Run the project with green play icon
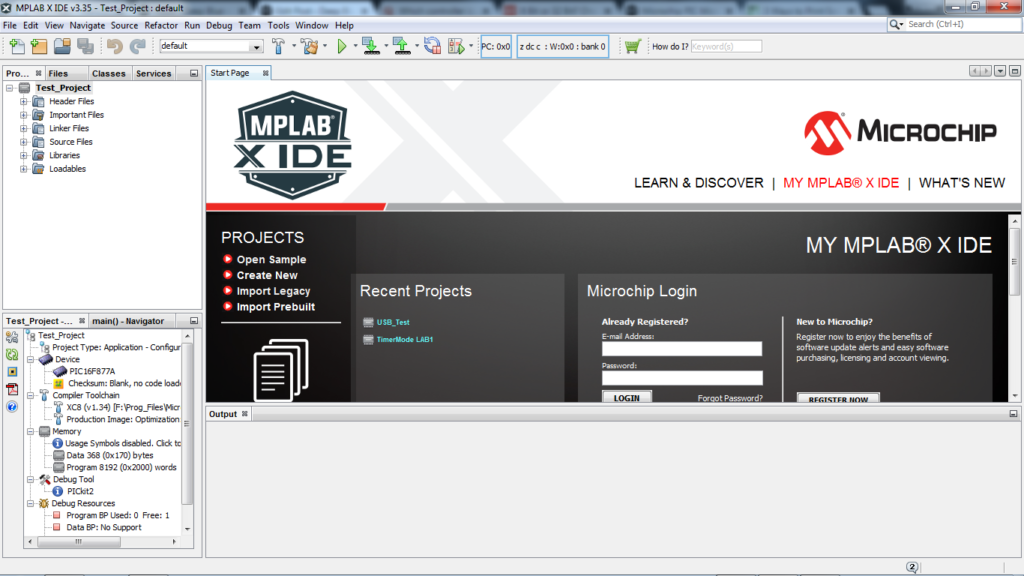 (341, 46)
